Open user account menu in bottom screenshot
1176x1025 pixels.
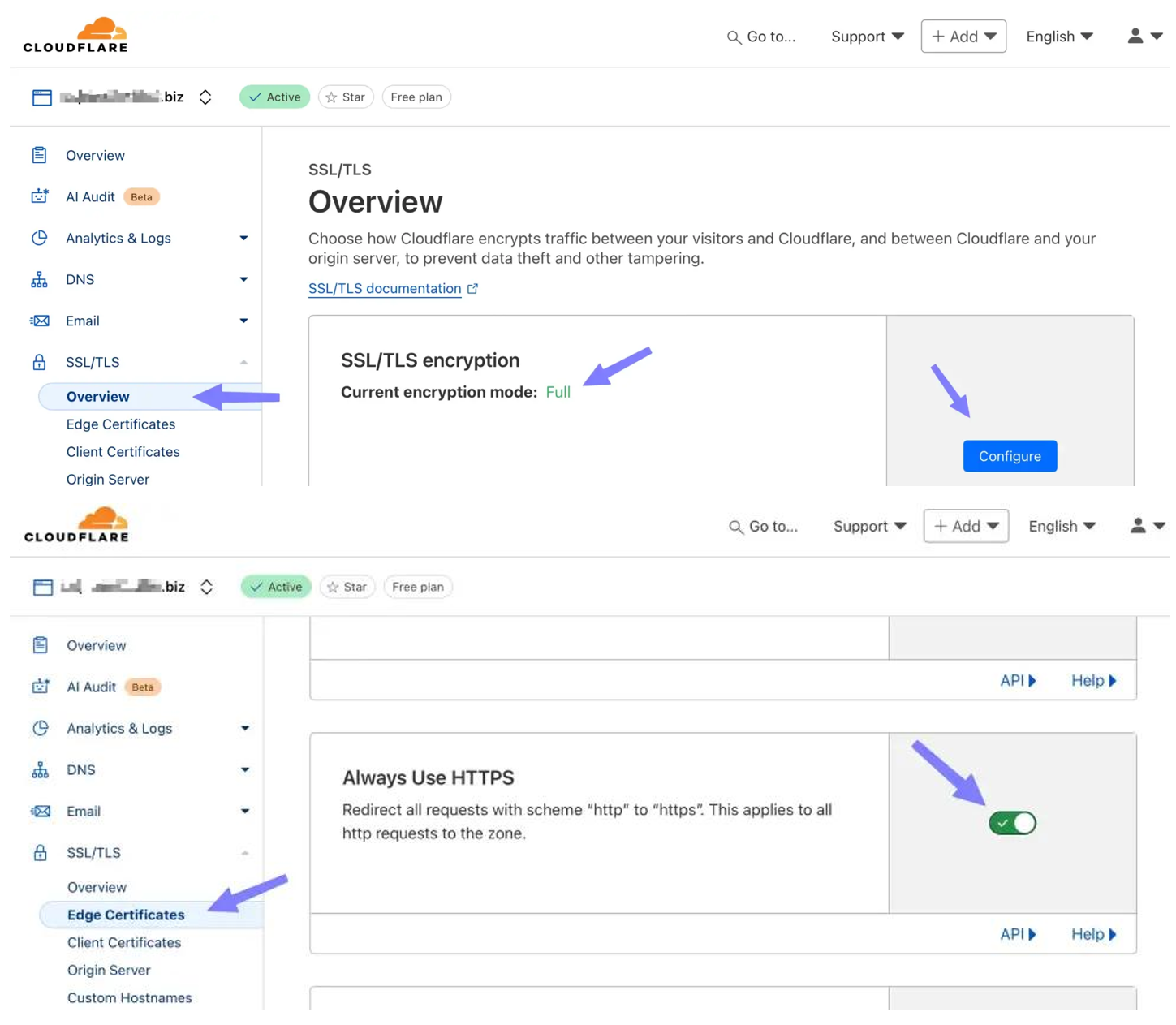click(x=1148, y=526)
